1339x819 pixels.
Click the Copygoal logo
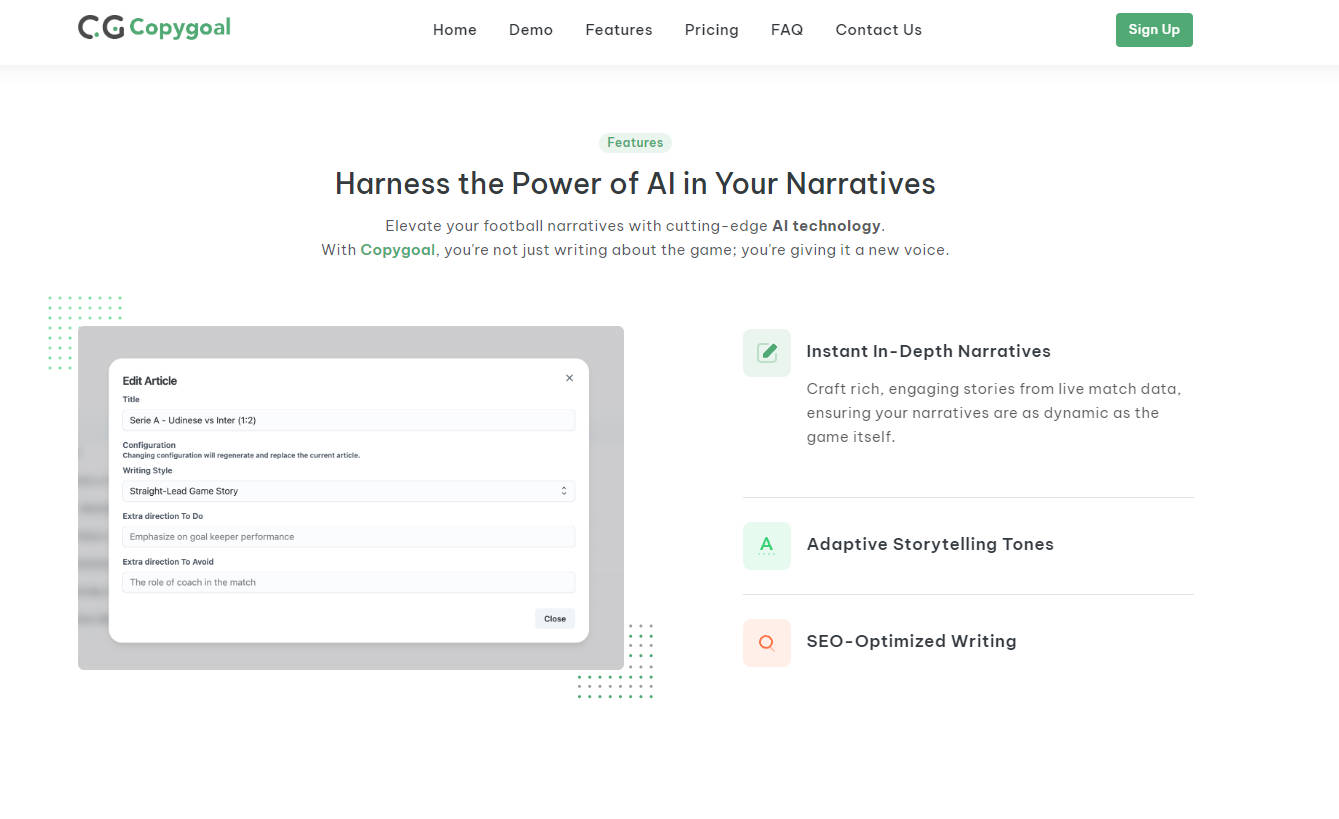click(x=154, y=28)
